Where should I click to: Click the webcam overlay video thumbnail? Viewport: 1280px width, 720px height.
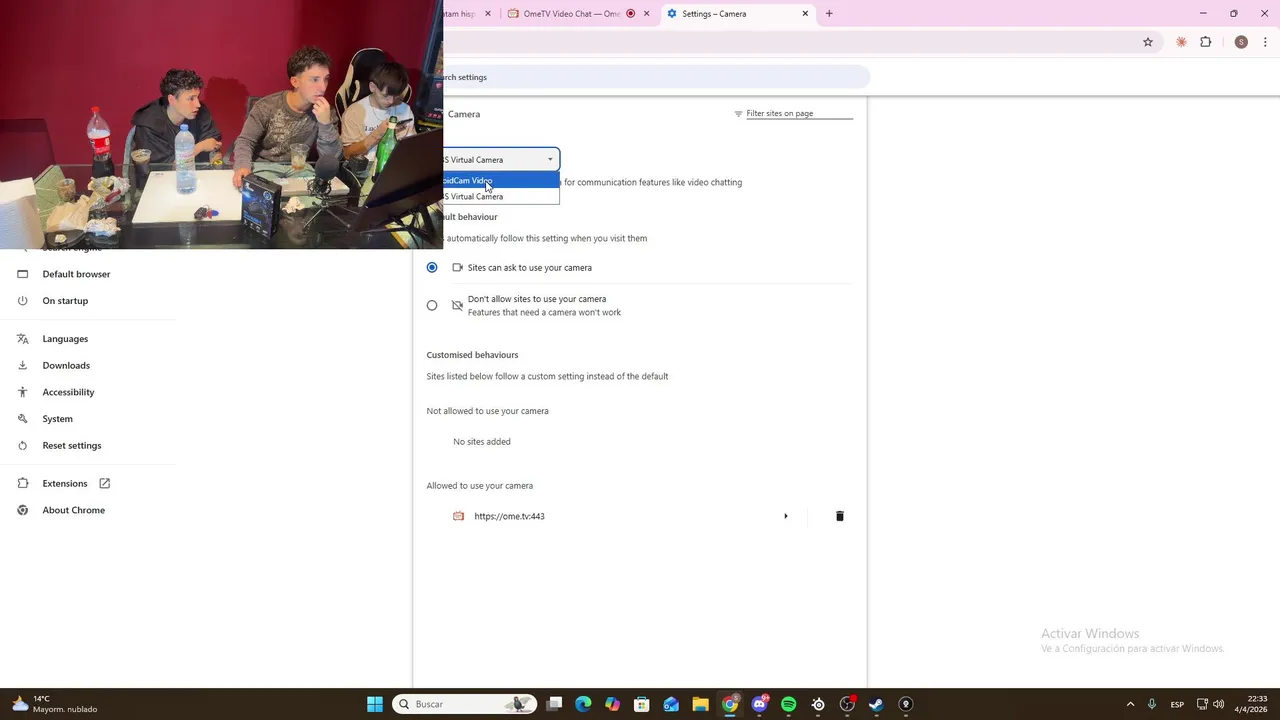pos(221,124)
